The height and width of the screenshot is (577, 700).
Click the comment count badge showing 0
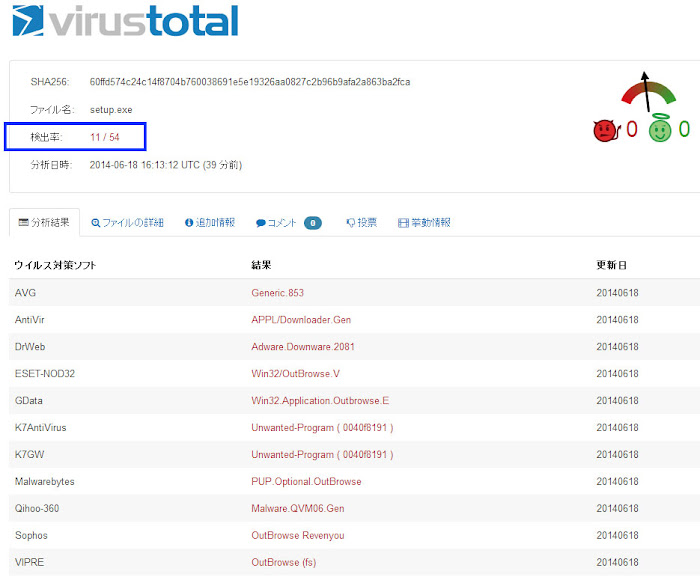coord(312,223)
